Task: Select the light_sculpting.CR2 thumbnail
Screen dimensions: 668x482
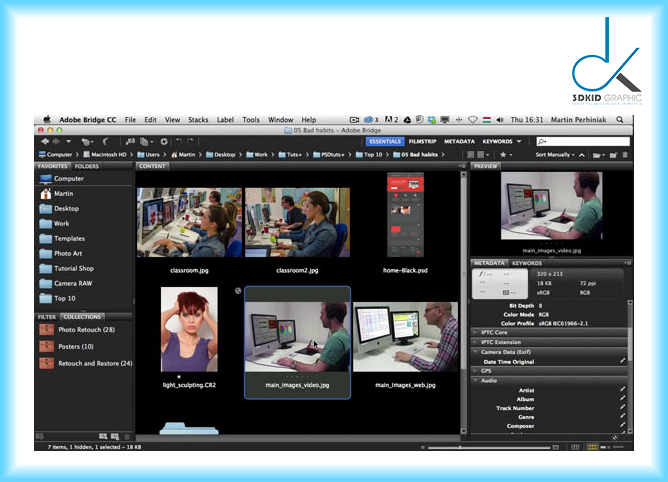Action: (189, 329)
